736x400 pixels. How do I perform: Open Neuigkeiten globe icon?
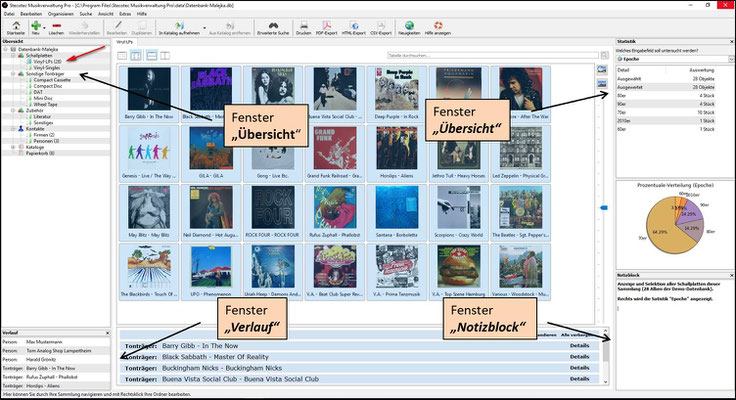409,28
